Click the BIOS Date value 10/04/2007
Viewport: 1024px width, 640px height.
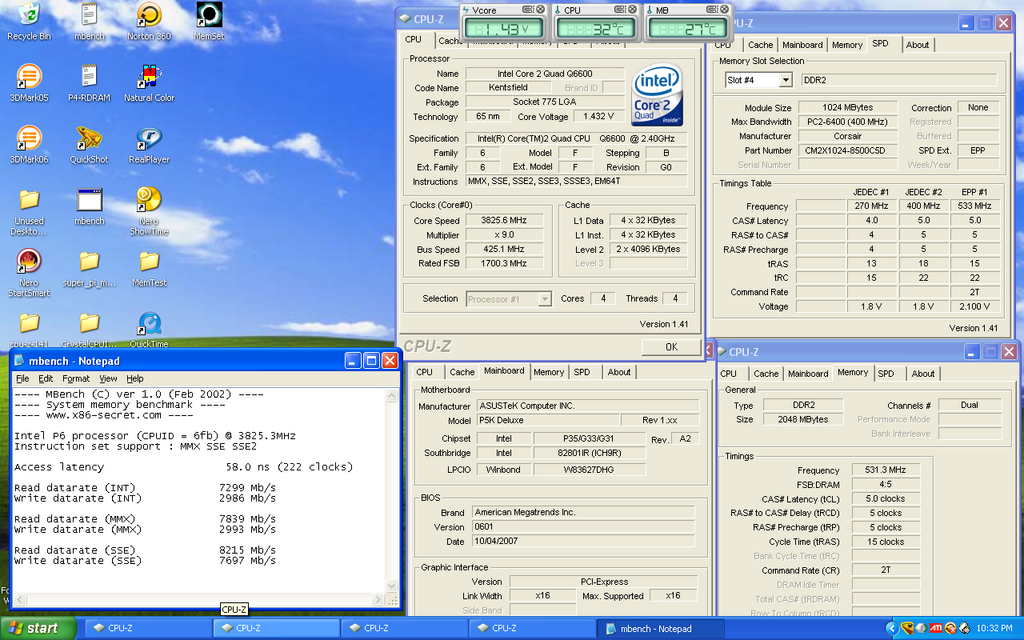point(583,541)
